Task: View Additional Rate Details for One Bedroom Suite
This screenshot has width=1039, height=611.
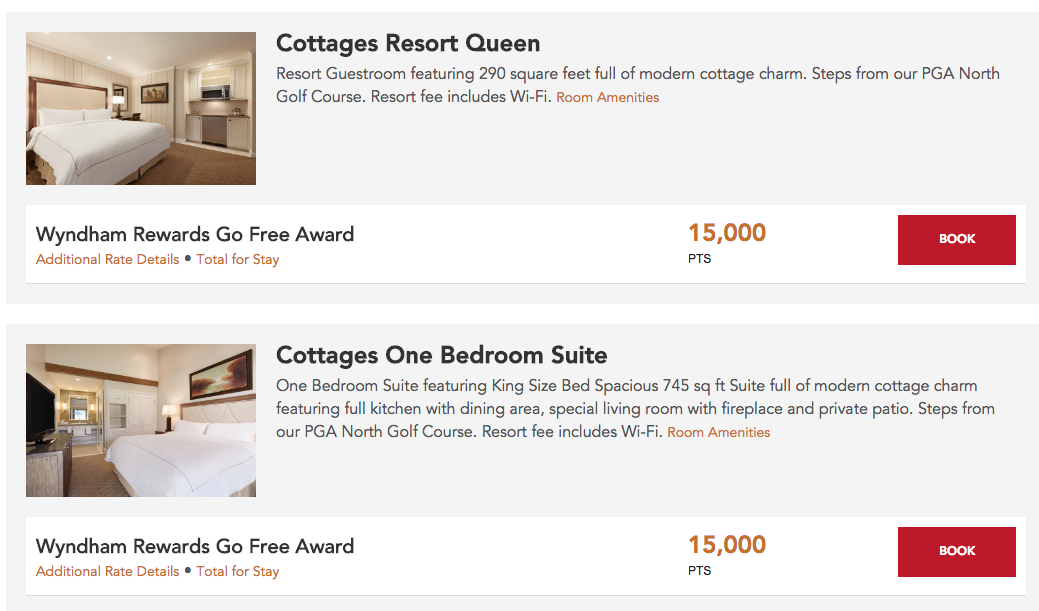Action: (107, 571)
